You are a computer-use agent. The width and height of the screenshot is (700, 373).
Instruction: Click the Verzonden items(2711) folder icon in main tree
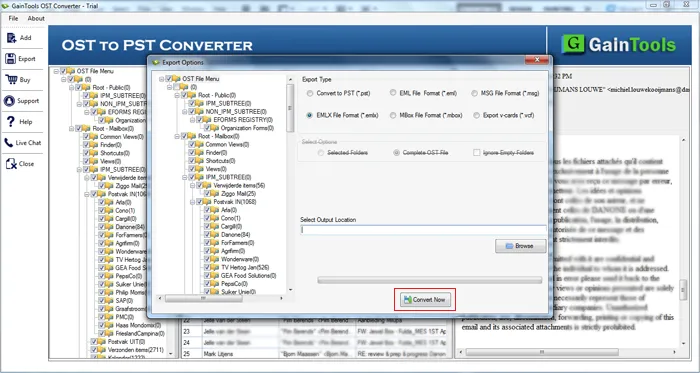click(102, 350)
